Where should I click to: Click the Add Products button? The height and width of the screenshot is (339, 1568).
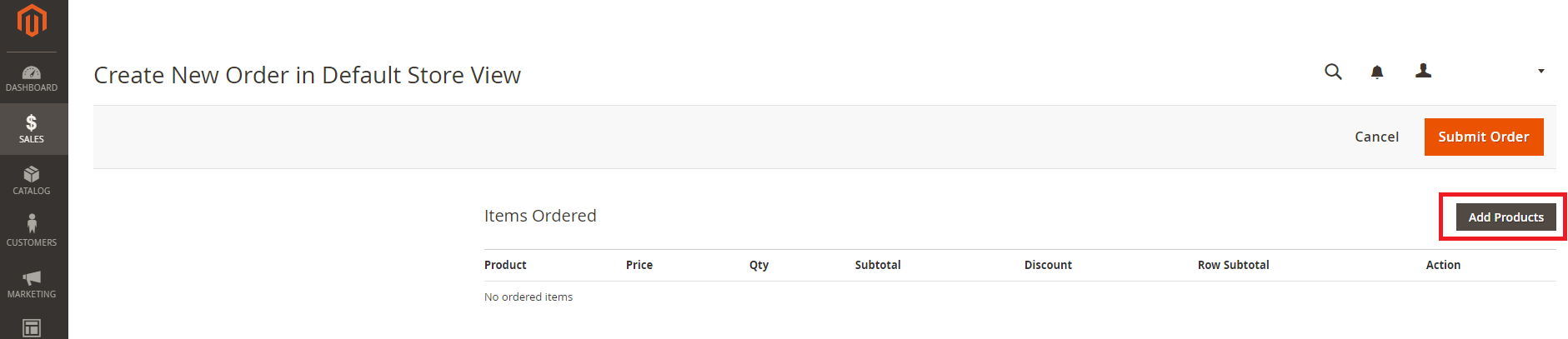coord(1505,217)
